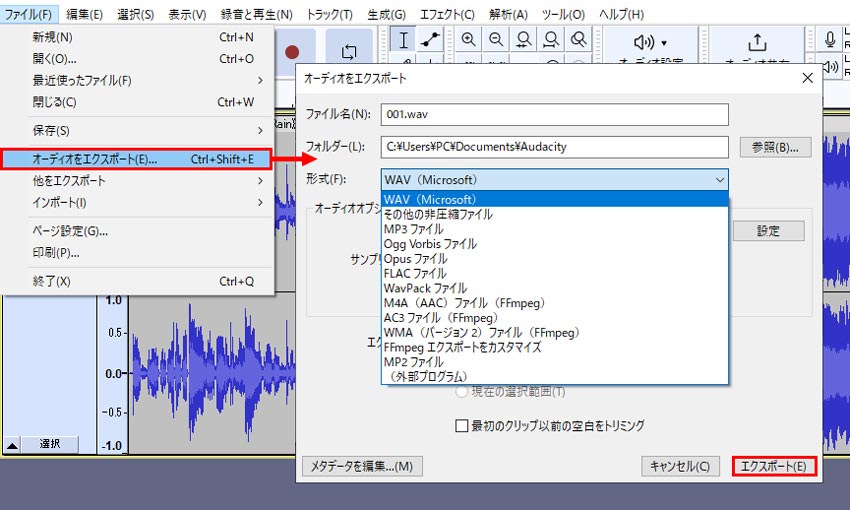Click the 設定 button in audio options
The image size is (850, 510).
pyautogui.click(x=768, y=231)
